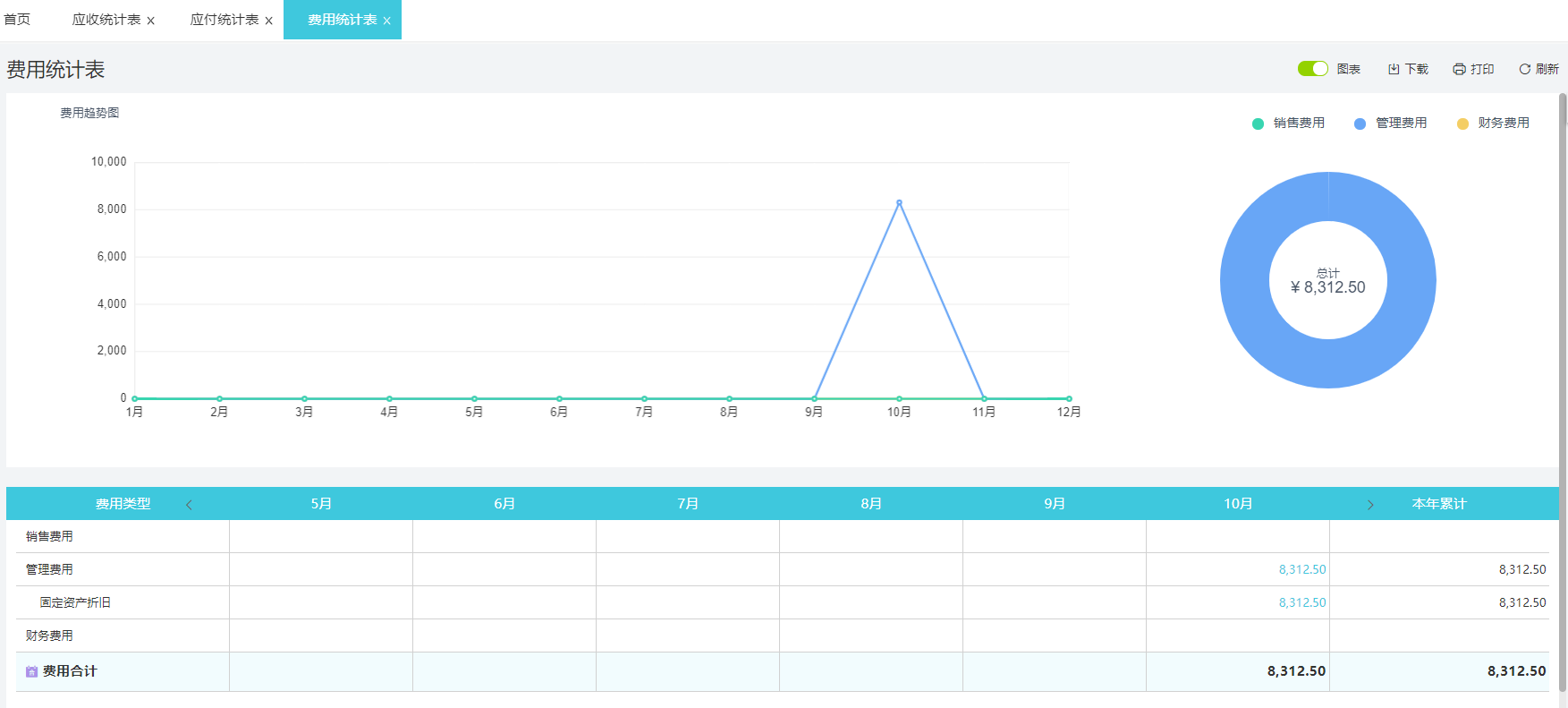The width and height of the screenshot is (1568, 708).
Task: Click 费用合计 本年累计 total 8,312.50
Action: [1517, 671]
